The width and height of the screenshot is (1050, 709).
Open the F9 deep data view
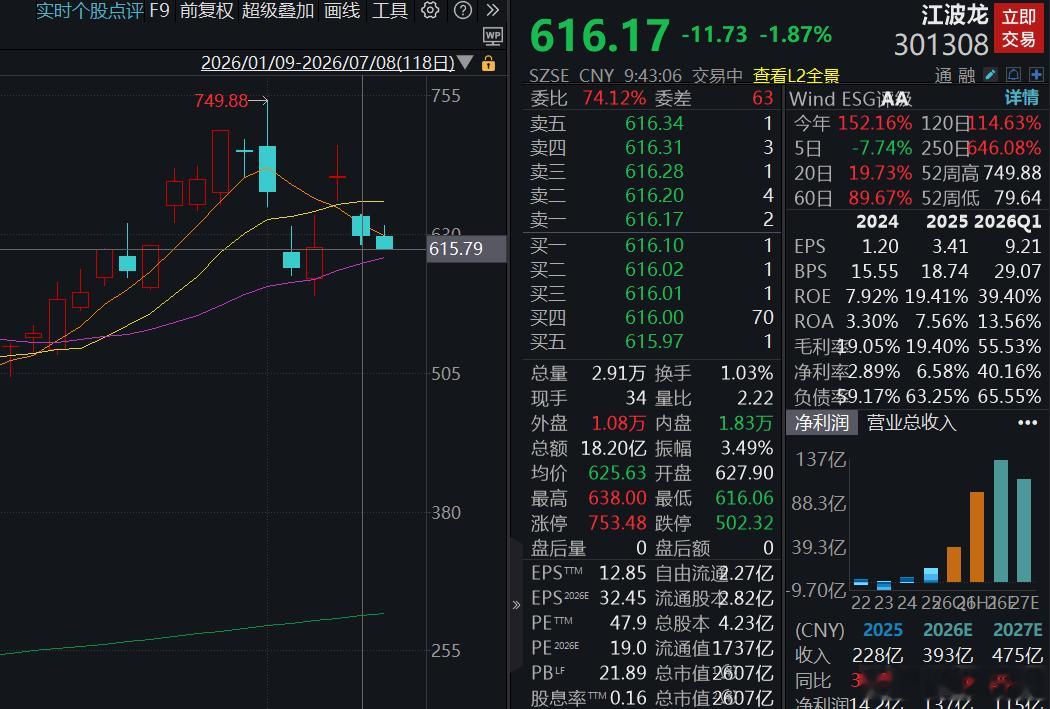(x=159, y=10)
